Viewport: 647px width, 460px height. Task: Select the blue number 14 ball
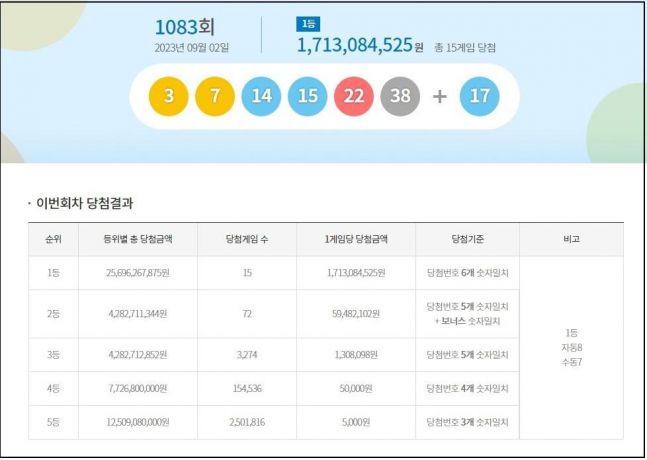261,96
